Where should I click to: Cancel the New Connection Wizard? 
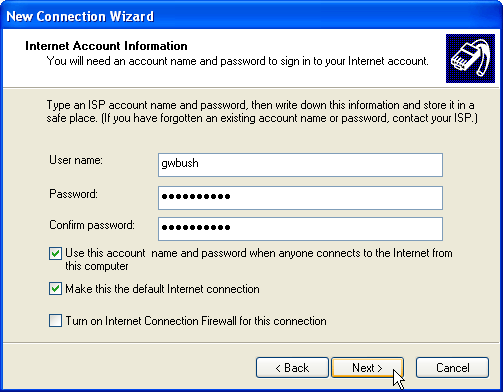452,368
